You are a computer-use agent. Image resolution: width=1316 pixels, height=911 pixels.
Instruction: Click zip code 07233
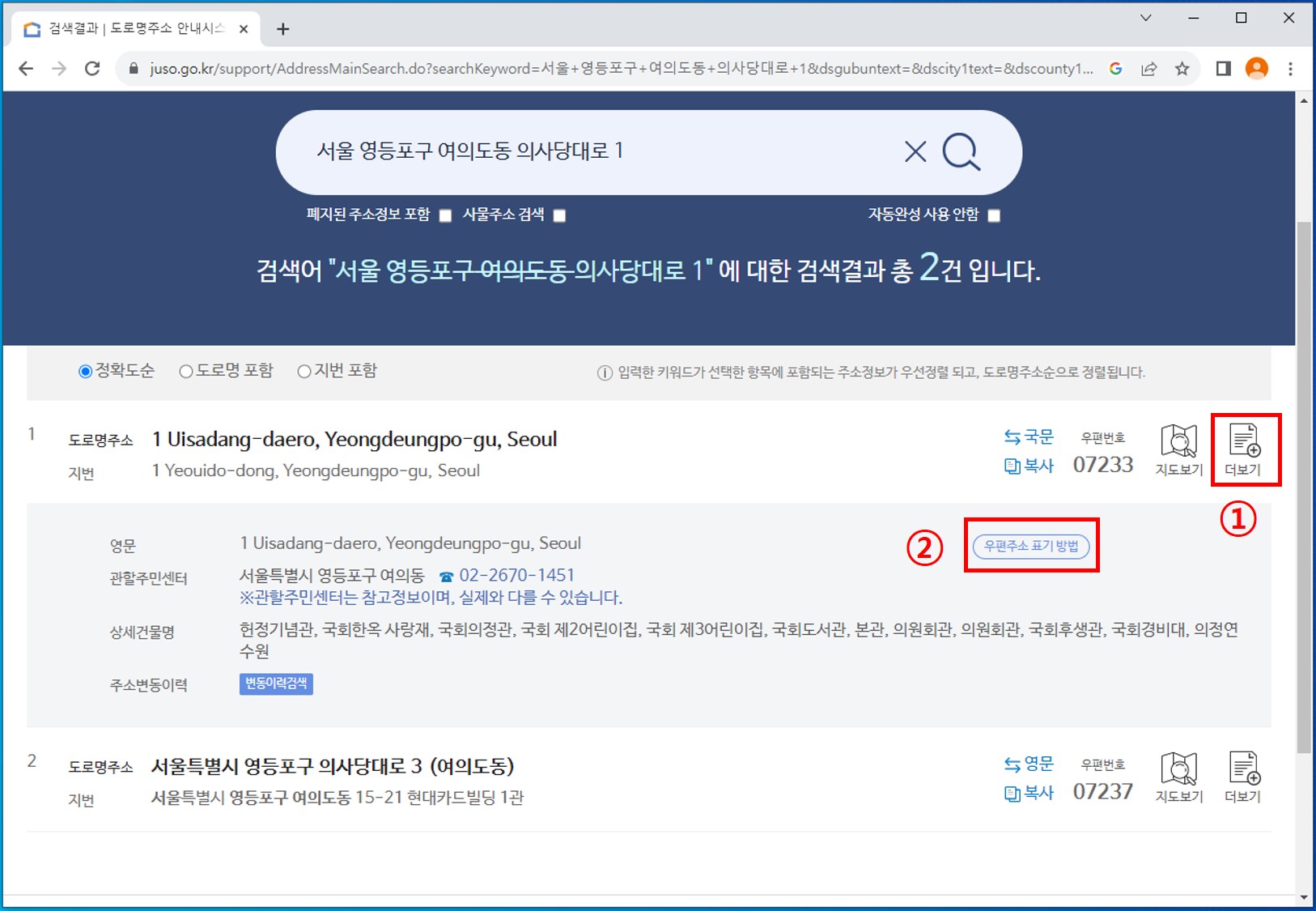[x=1103, y=465]
